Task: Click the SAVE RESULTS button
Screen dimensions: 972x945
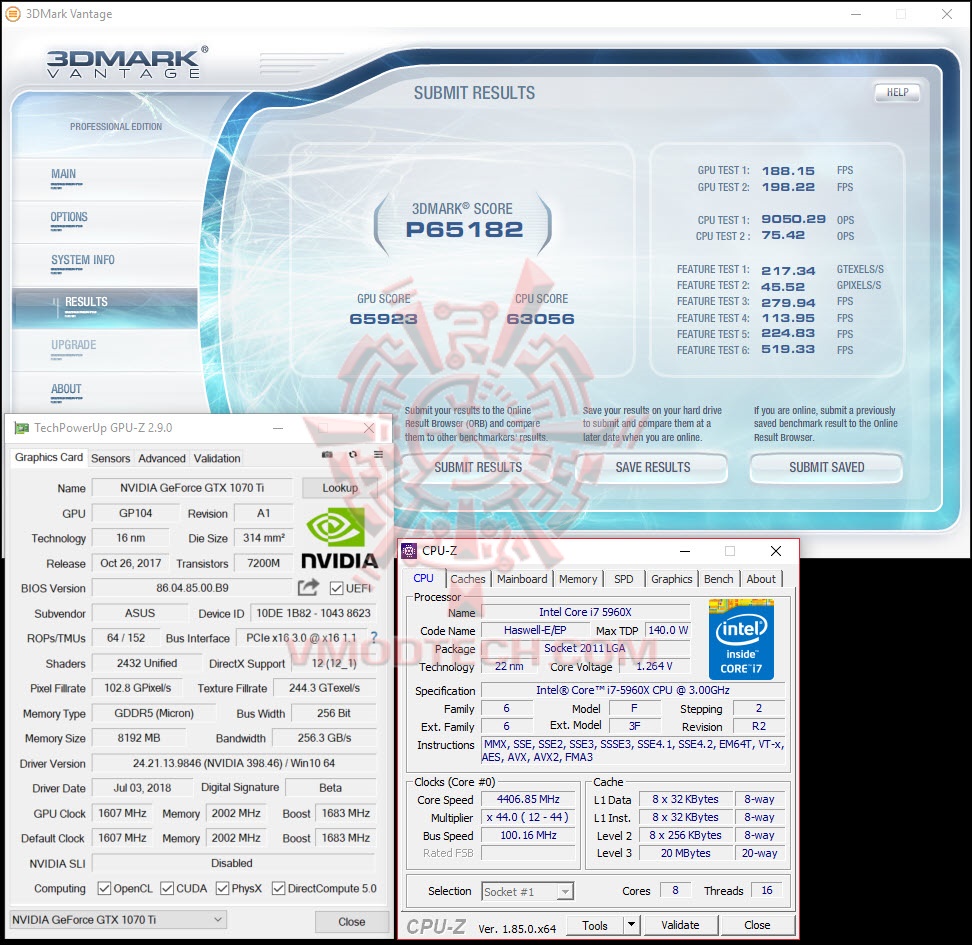Action: click(653, 468)
